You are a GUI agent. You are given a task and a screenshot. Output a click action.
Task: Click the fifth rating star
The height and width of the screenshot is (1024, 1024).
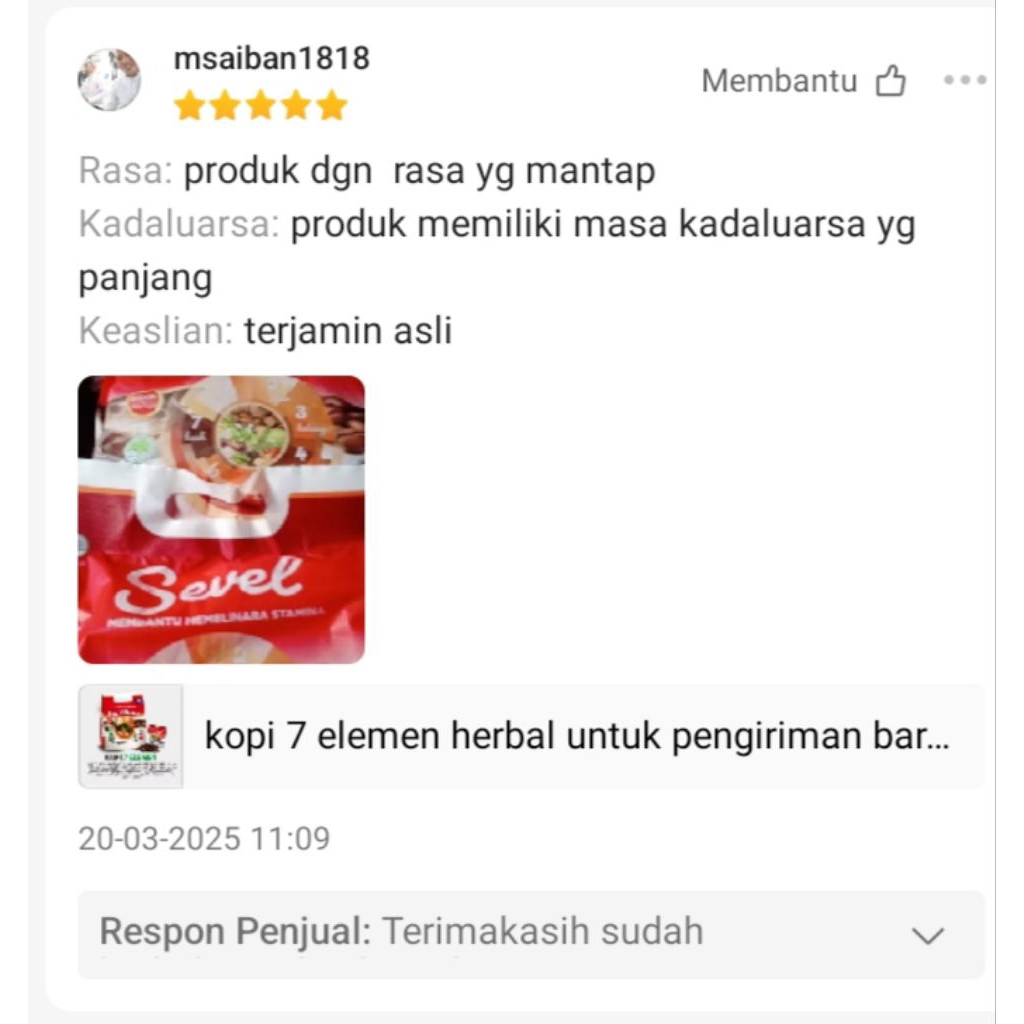332,106
